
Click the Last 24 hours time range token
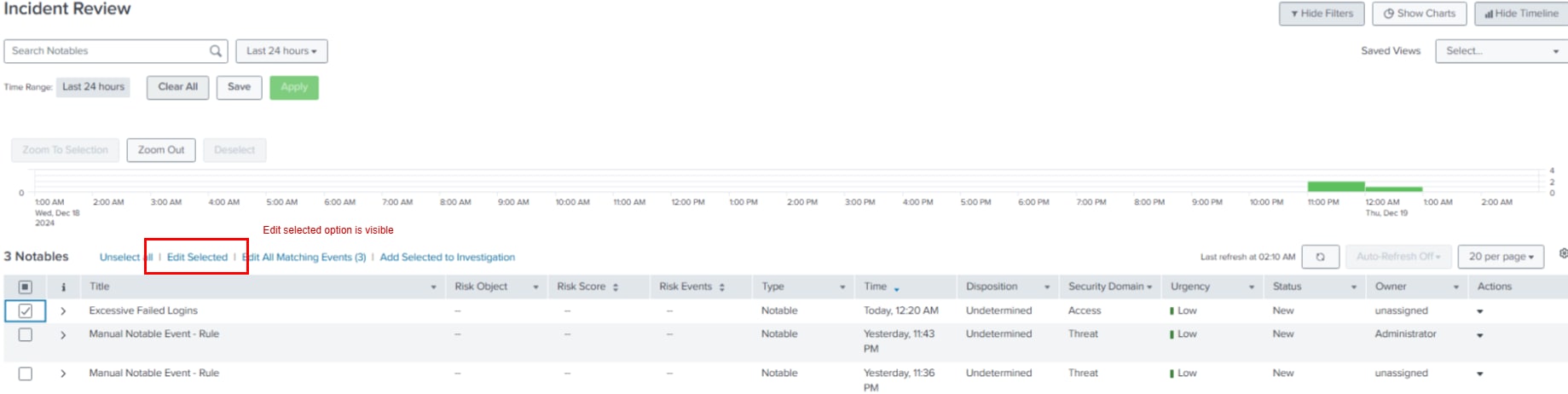click(93, 87)
